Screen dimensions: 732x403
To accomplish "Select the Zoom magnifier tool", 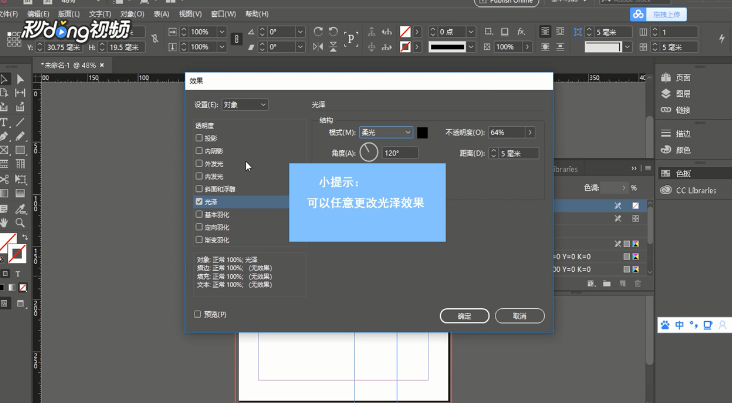I will pyautogui.click(x=20, y=223).
